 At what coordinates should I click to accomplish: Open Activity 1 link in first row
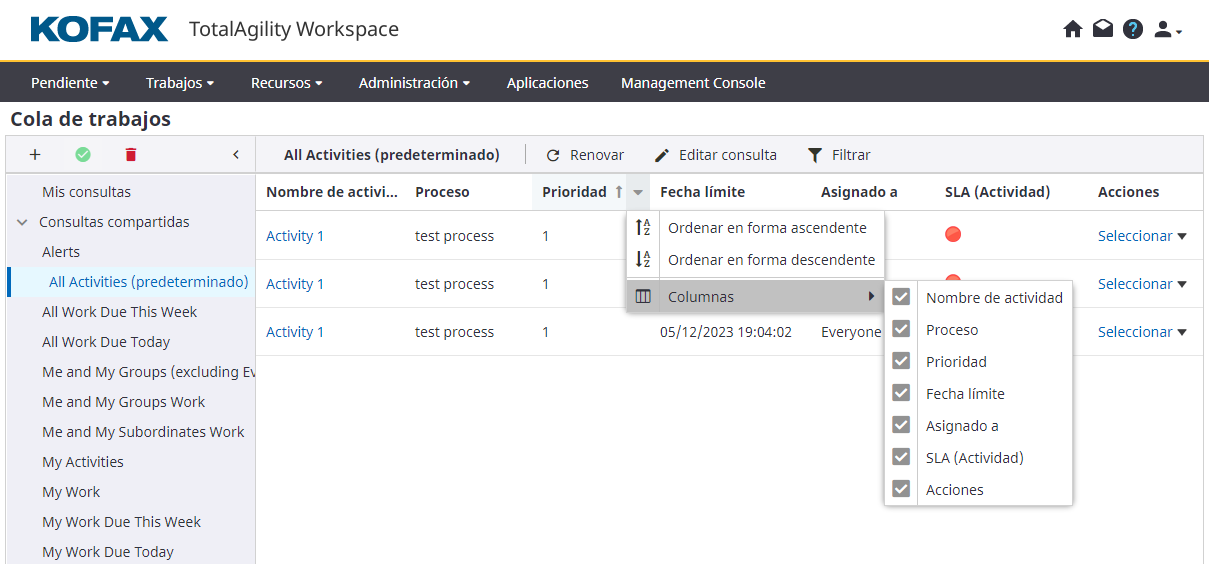coord(295,236)
